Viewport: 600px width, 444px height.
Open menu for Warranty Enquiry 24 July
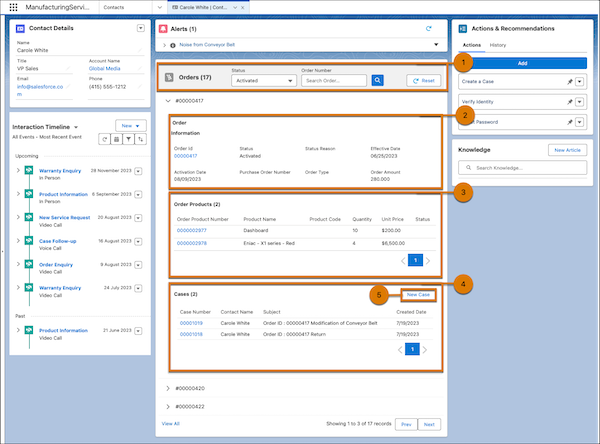tap(138, 288)
